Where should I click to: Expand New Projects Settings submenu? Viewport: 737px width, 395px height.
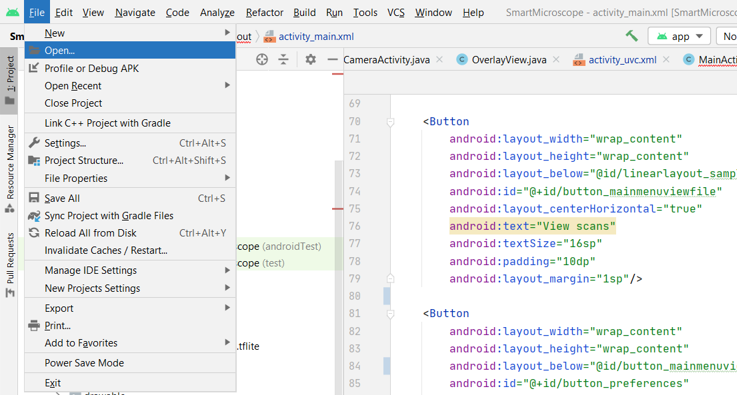130,288
